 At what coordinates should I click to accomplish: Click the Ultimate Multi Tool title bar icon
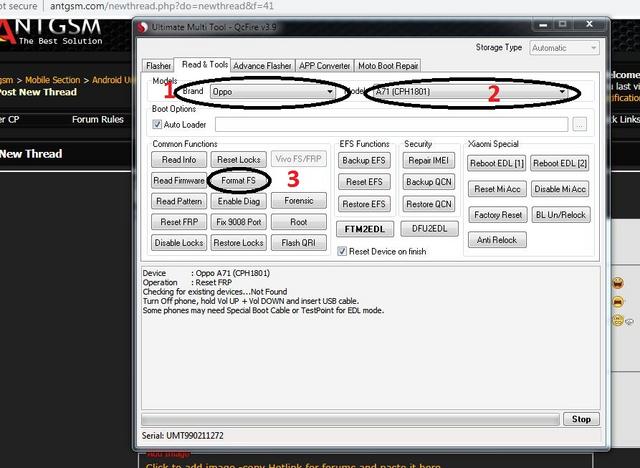point(142,27)
